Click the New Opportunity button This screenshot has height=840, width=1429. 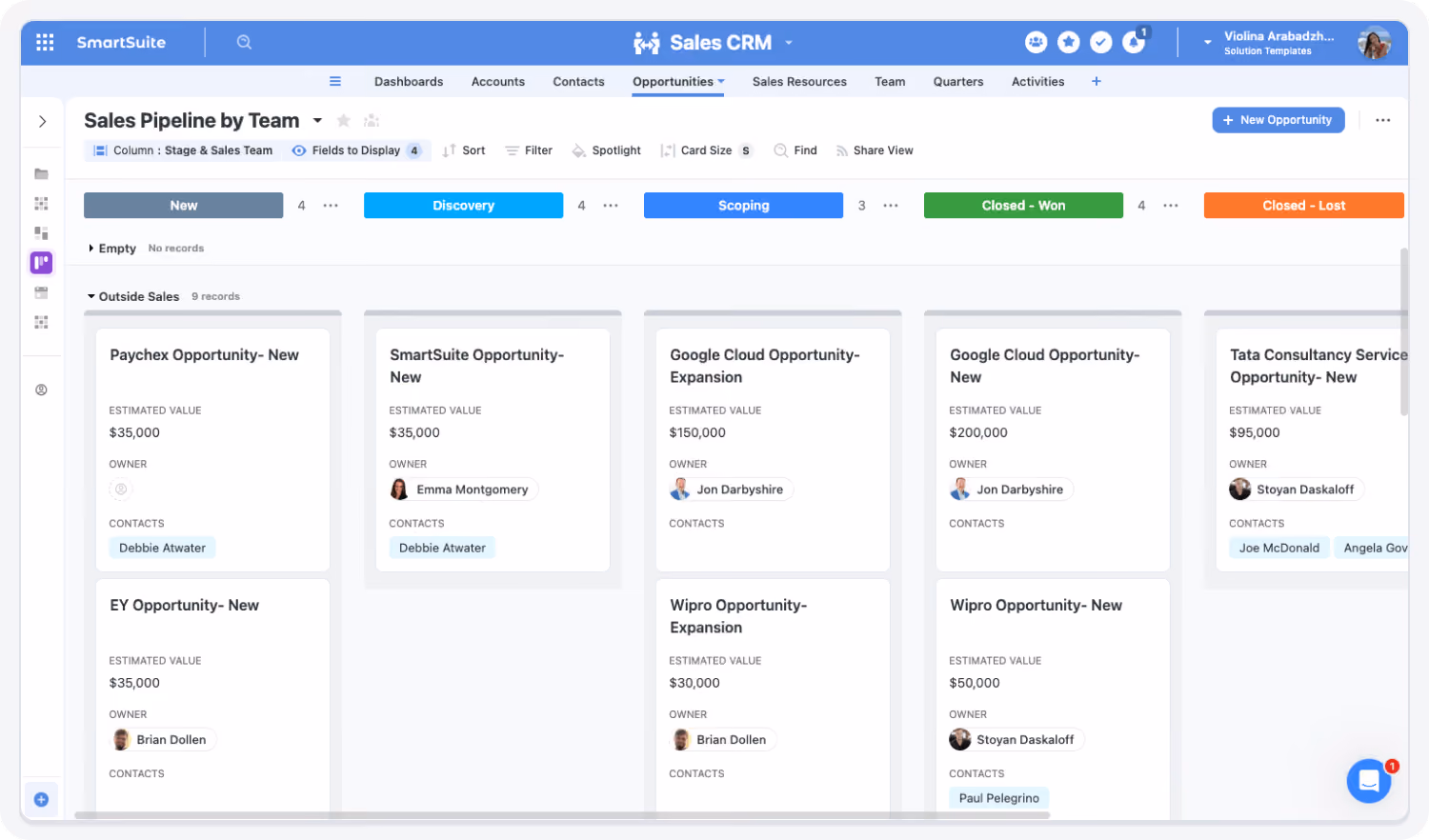click(1278, 120)
